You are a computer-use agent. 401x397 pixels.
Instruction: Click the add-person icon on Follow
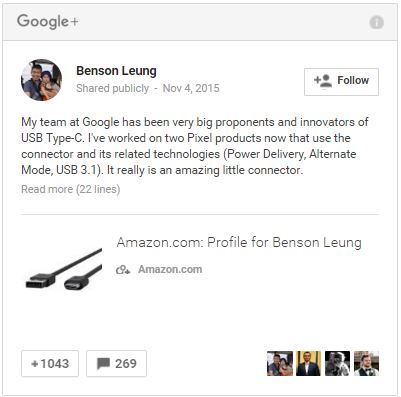[x=323, y=81]
